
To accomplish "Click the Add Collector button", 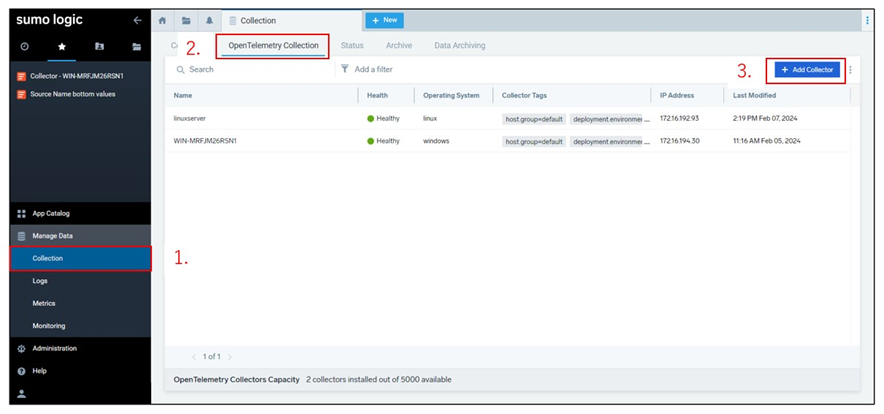I will coord(807,69).
